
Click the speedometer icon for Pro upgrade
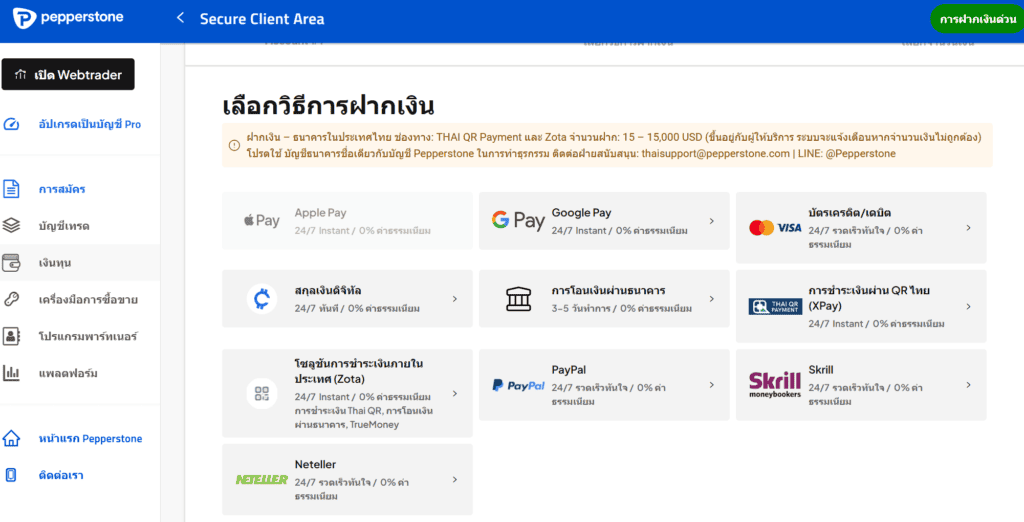click(11, 124)
